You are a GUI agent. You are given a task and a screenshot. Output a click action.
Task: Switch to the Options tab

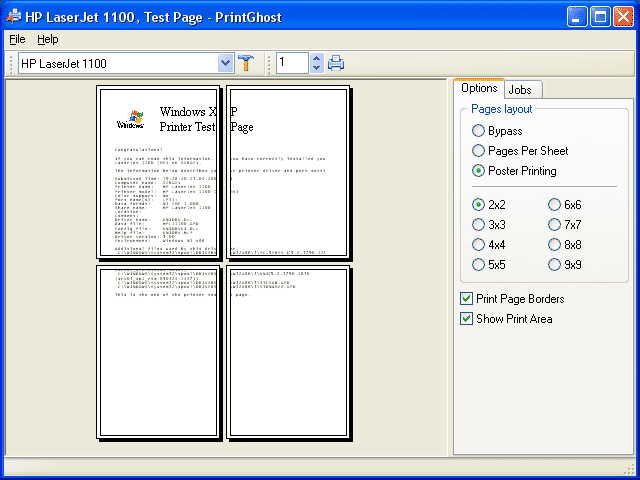pos(479,88)
